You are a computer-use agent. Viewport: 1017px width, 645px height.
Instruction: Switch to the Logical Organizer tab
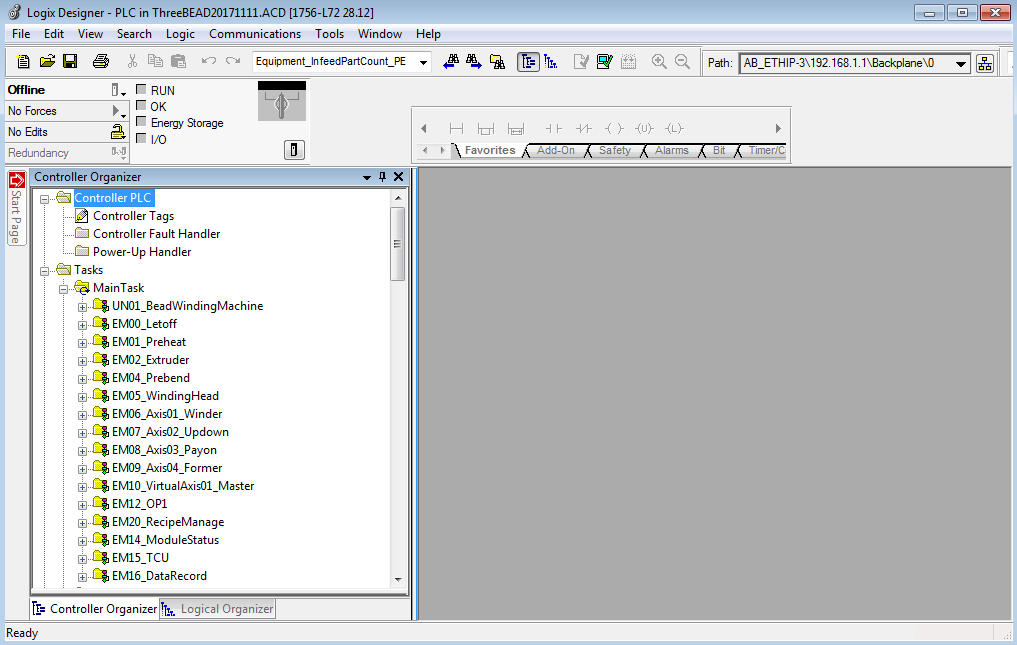point(218,609)
